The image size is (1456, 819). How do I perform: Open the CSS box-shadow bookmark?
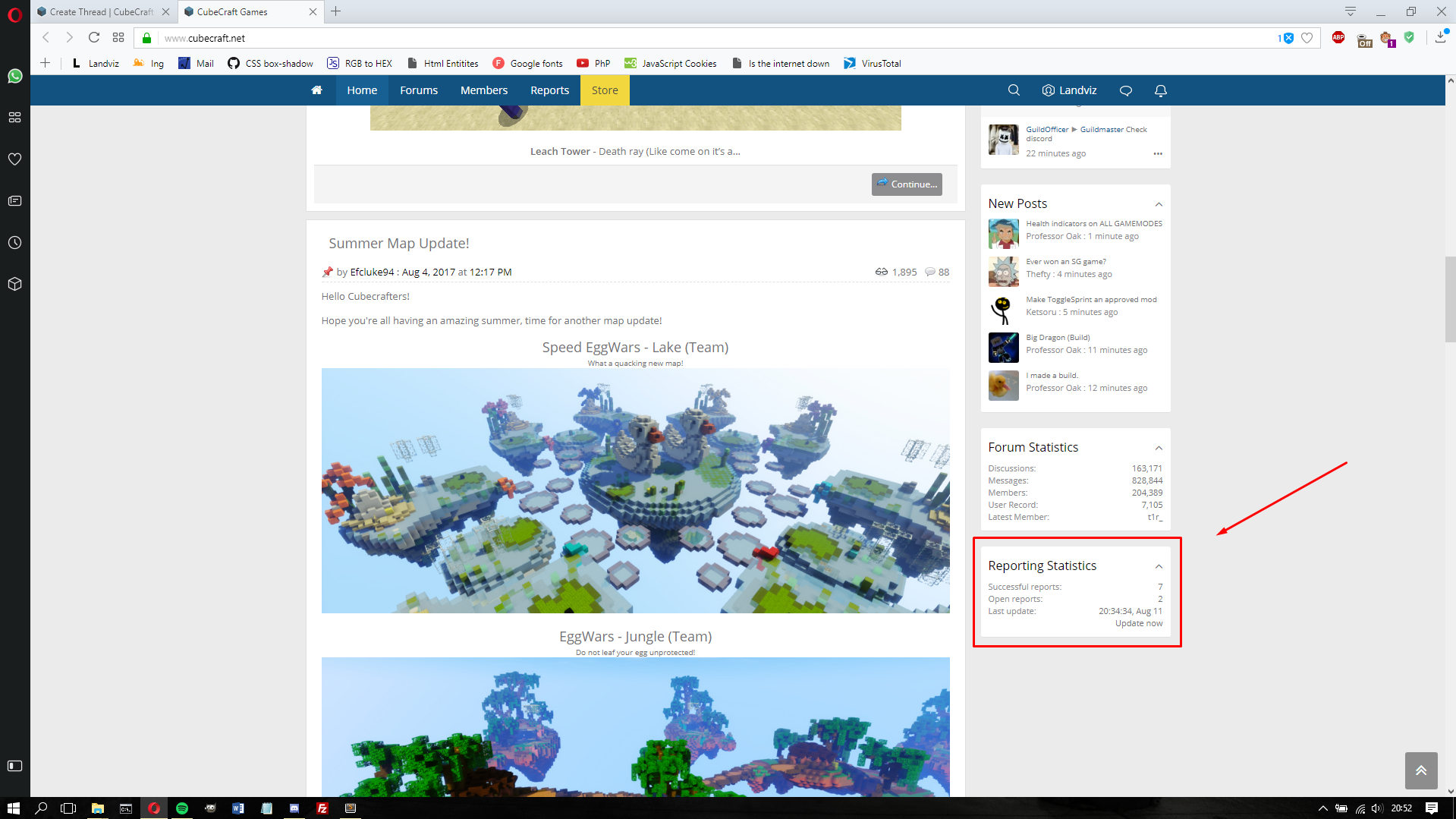[271, 63]
